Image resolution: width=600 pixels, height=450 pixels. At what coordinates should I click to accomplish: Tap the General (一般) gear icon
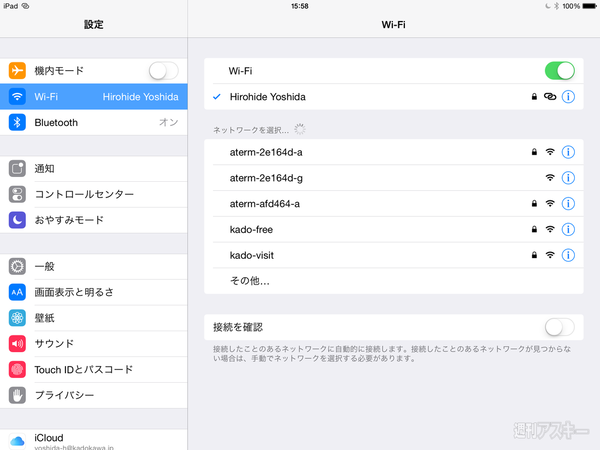[17, 266]
